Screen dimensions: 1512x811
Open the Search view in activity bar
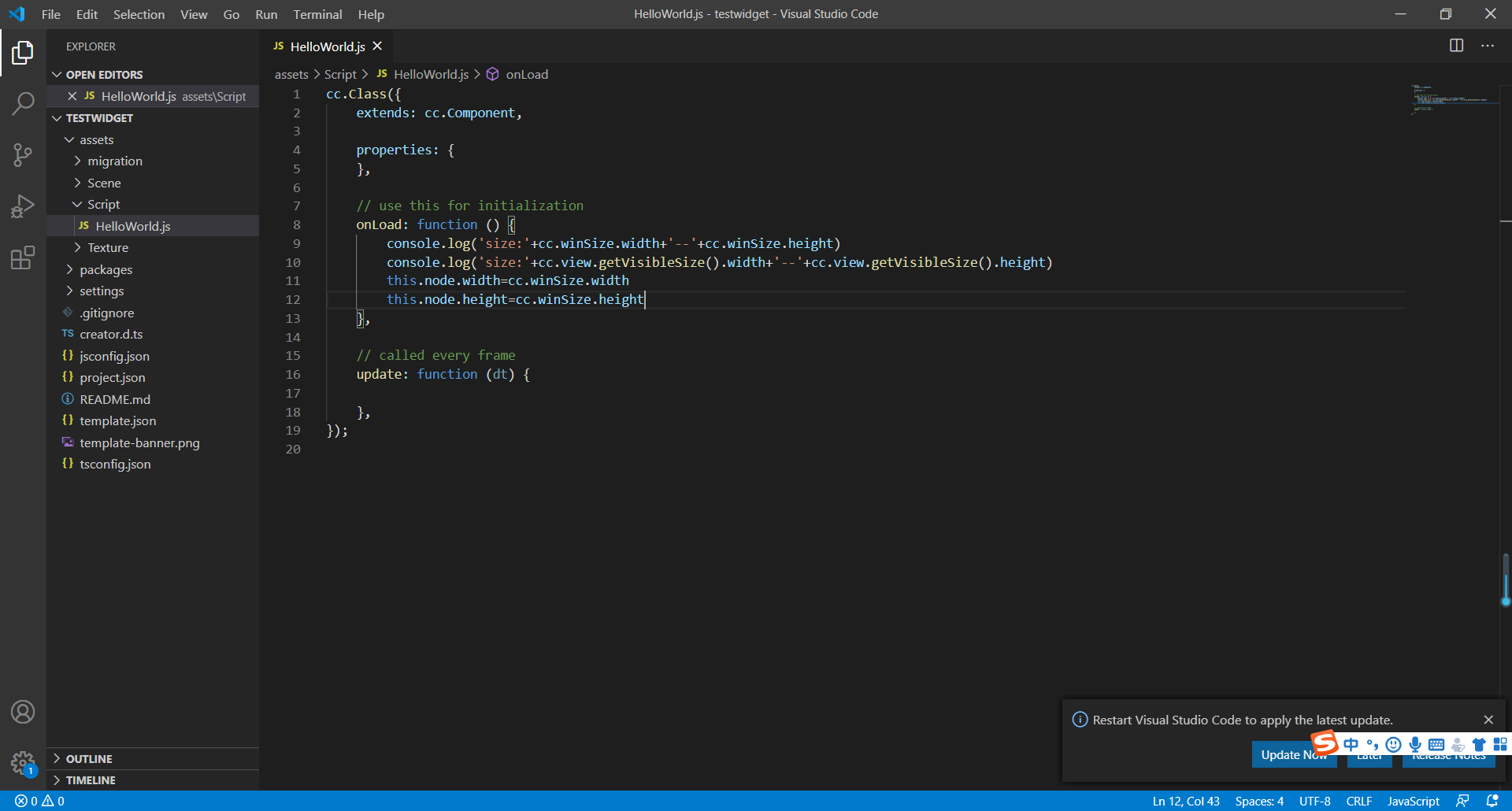tap(23, 103)
